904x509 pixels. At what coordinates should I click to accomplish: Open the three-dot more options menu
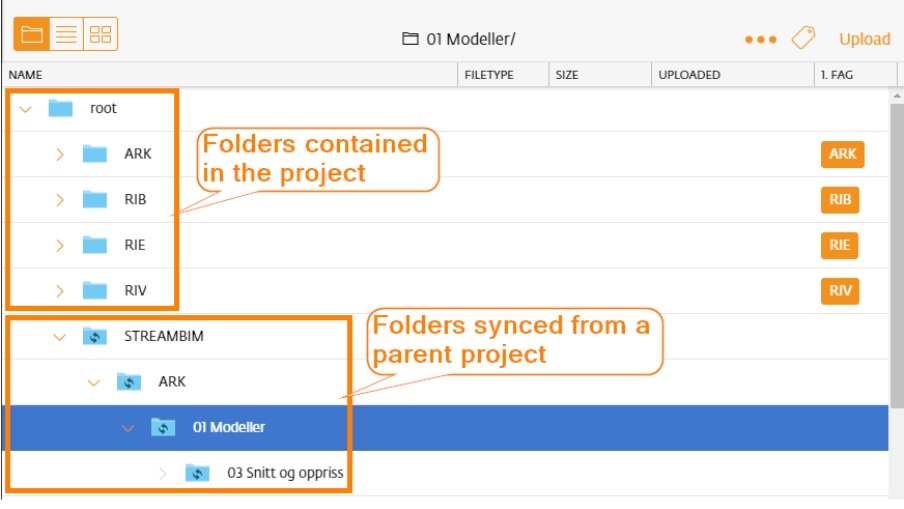(760, 39)
